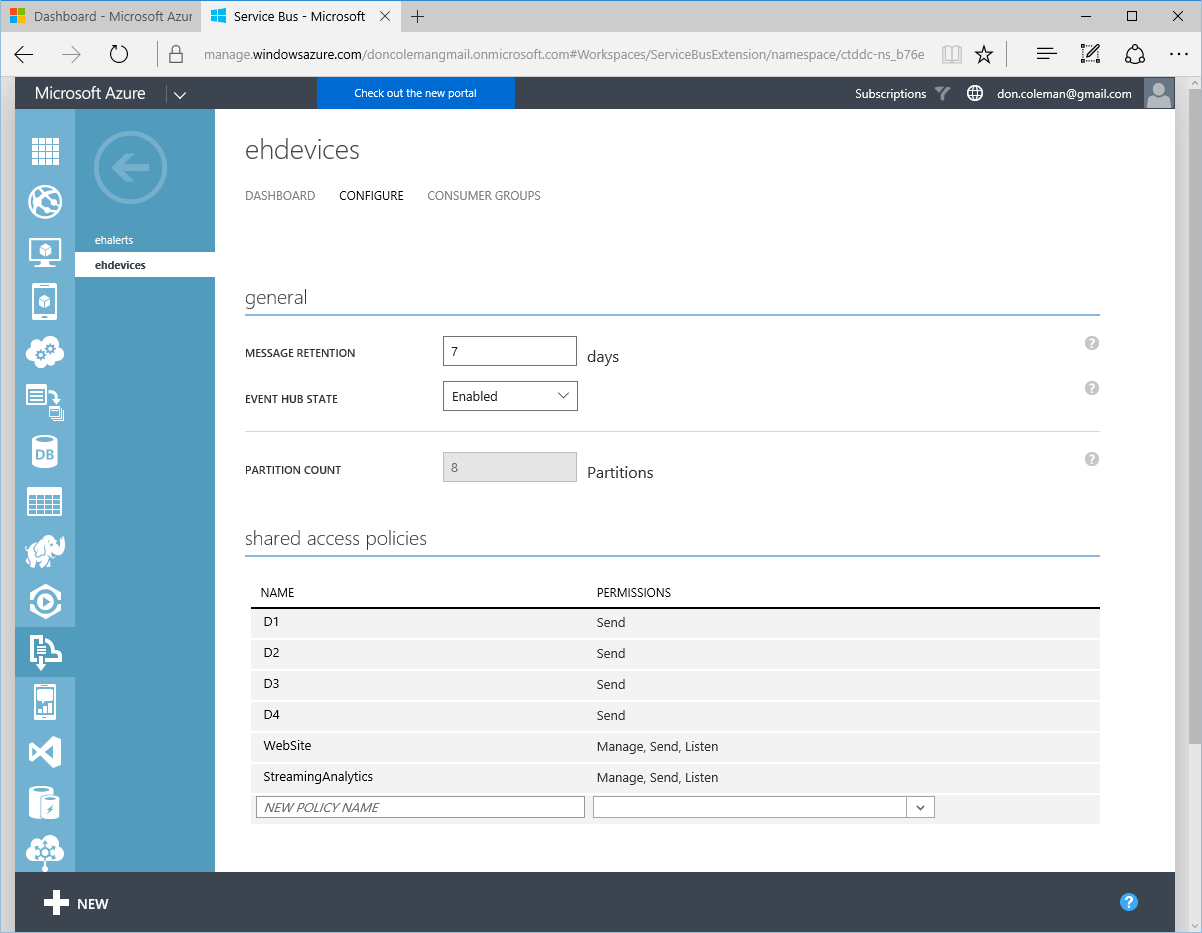Switch to the CONSUMER GROUPS tab
The height and width of the screenshot is (933, 1202).
click(x=483, y=195)
